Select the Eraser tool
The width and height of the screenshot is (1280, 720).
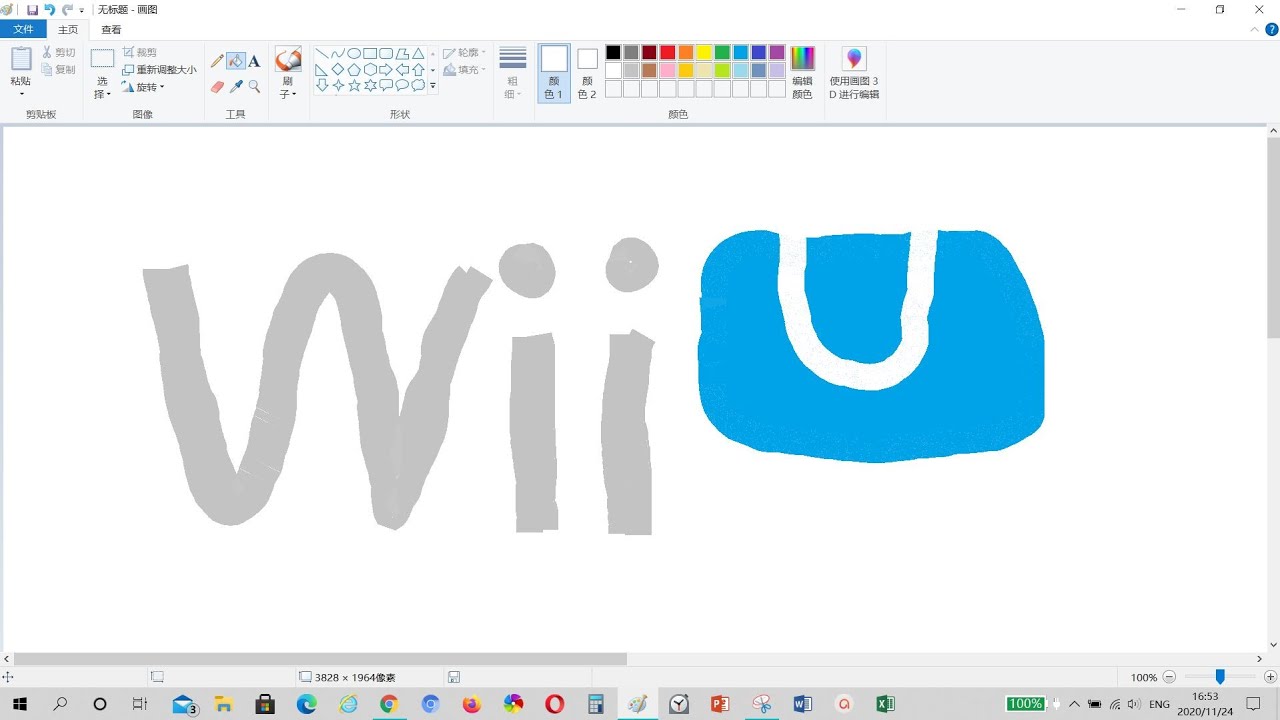click(x=217, y=87)
